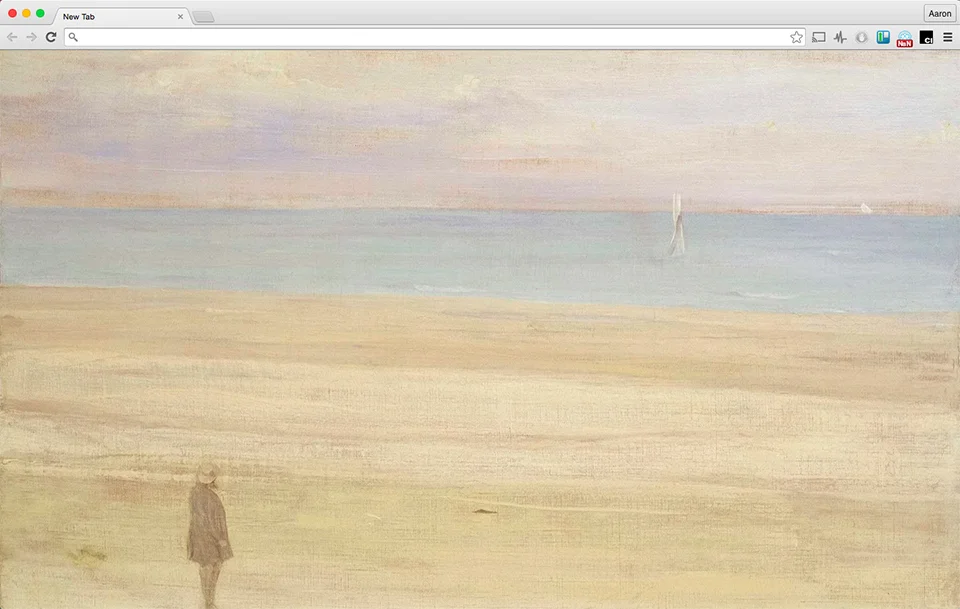Screen dimensions: 960x609
Task: Minimize the window with the yellow button
Action: [26, 13]
